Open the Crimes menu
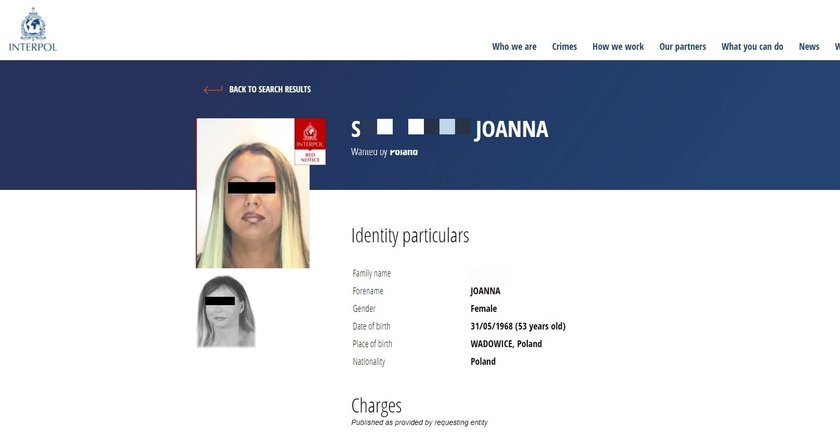 click(564, 47)
